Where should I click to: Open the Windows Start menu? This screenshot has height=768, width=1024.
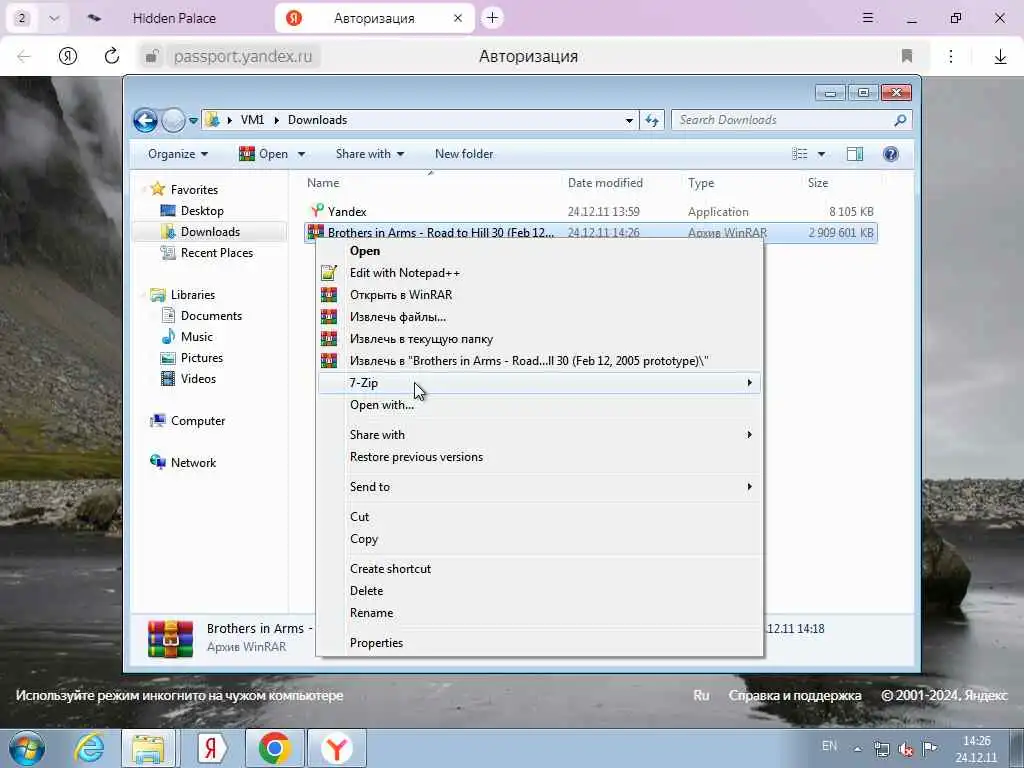click(x=27, y=748)
